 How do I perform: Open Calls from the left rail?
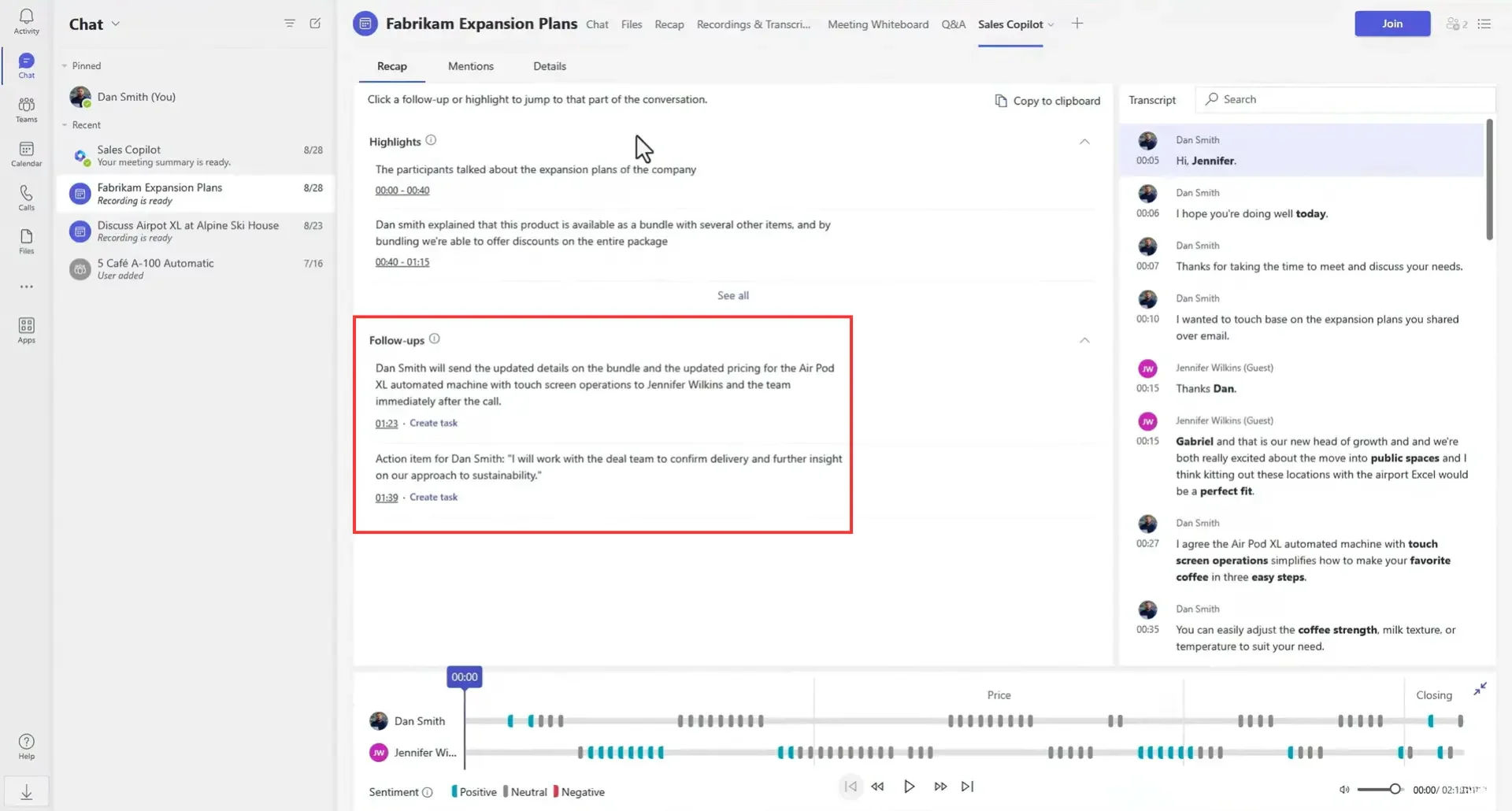[x=26, y=198]
